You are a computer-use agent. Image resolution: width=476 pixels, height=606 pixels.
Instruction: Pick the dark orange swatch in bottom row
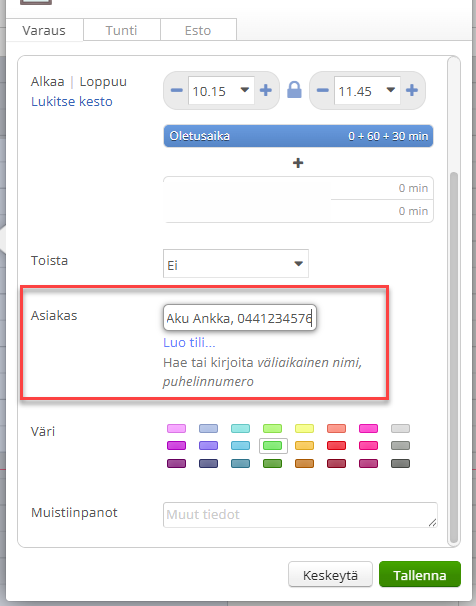click(304, 463)
